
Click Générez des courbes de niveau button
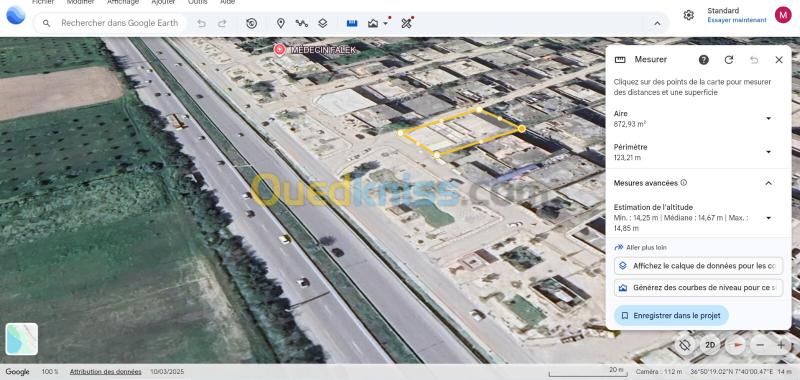click(x=698, y=288)
